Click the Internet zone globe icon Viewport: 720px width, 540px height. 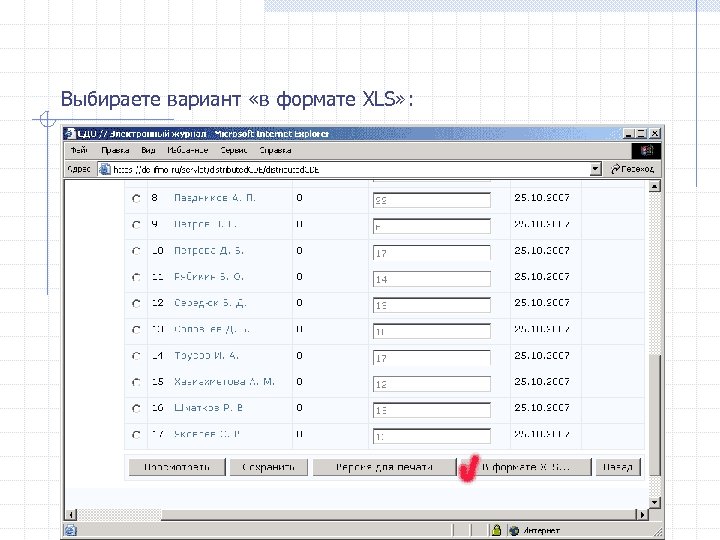click(514, 530)
